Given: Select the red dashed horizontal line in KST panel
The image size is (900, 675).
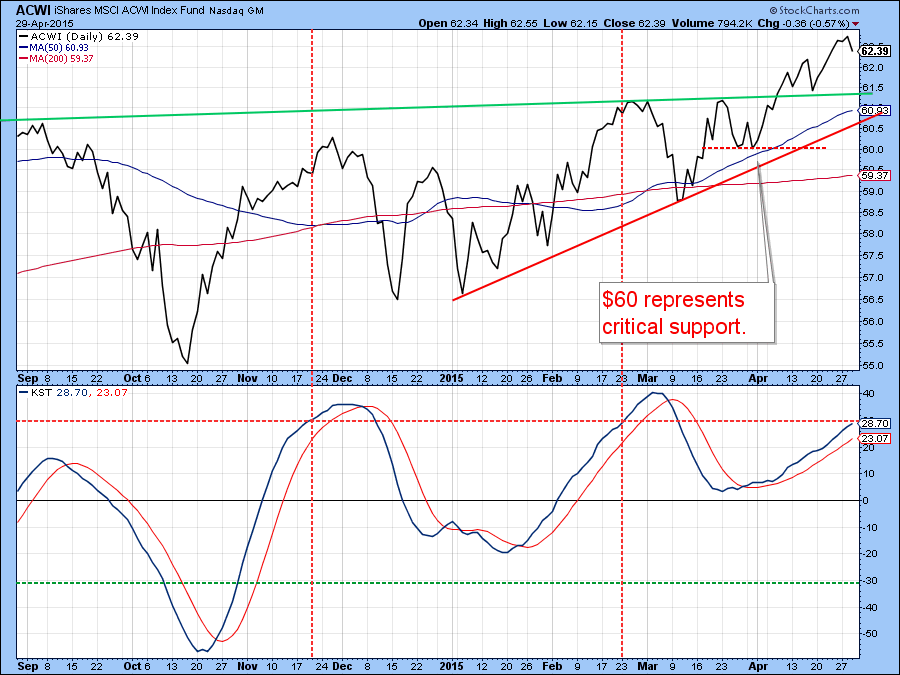Looking at the screenshot, I should click(x=438, y=421).
